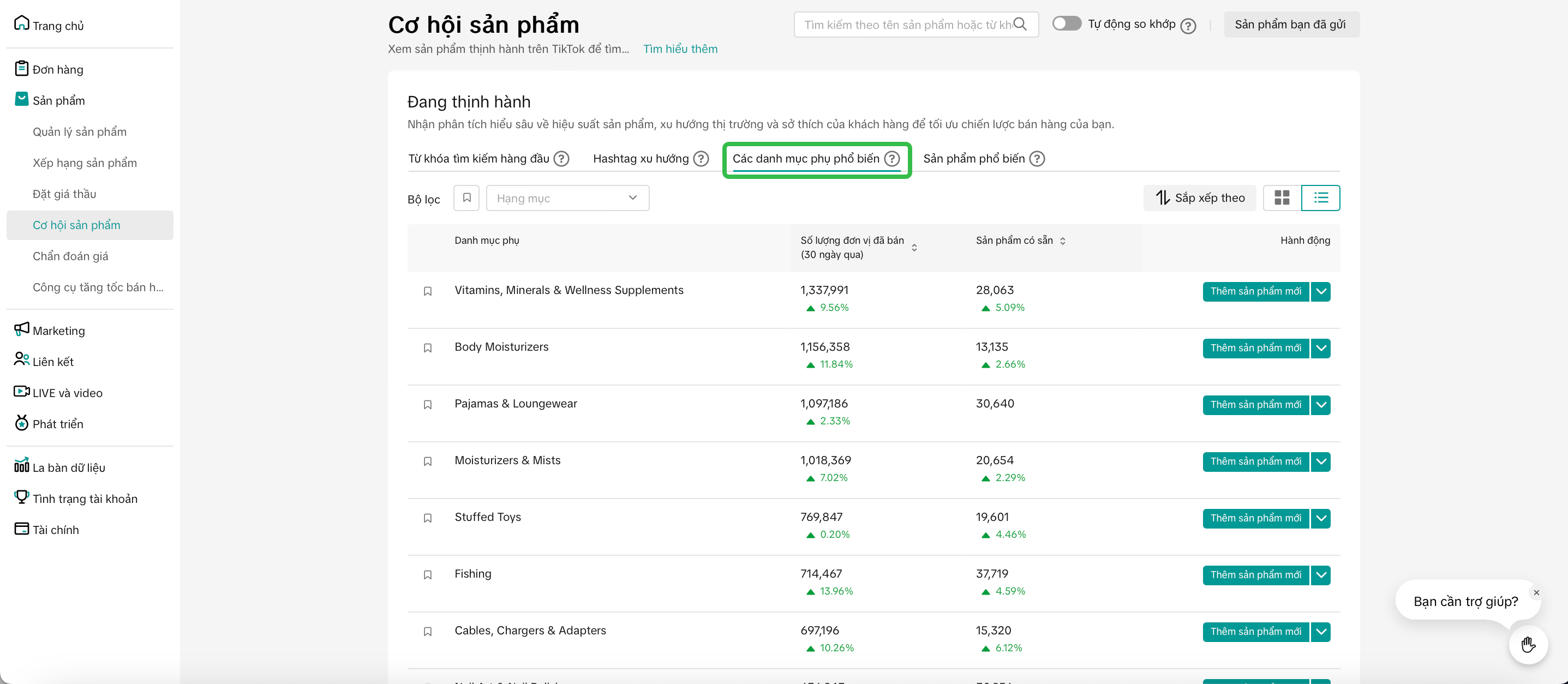This screenshot has width=1568, height=684.
Task: Click help icon beside Hashtag xu hướng
Action: (x=701, y=159)
